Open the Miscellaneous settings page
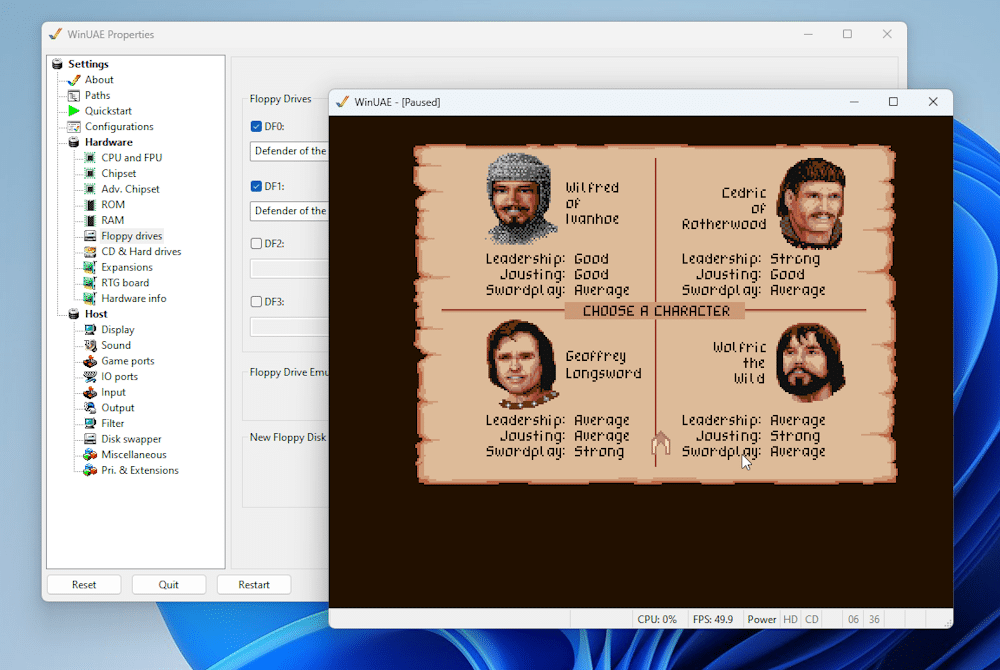The image size is (1000, 670). [133, 455]
